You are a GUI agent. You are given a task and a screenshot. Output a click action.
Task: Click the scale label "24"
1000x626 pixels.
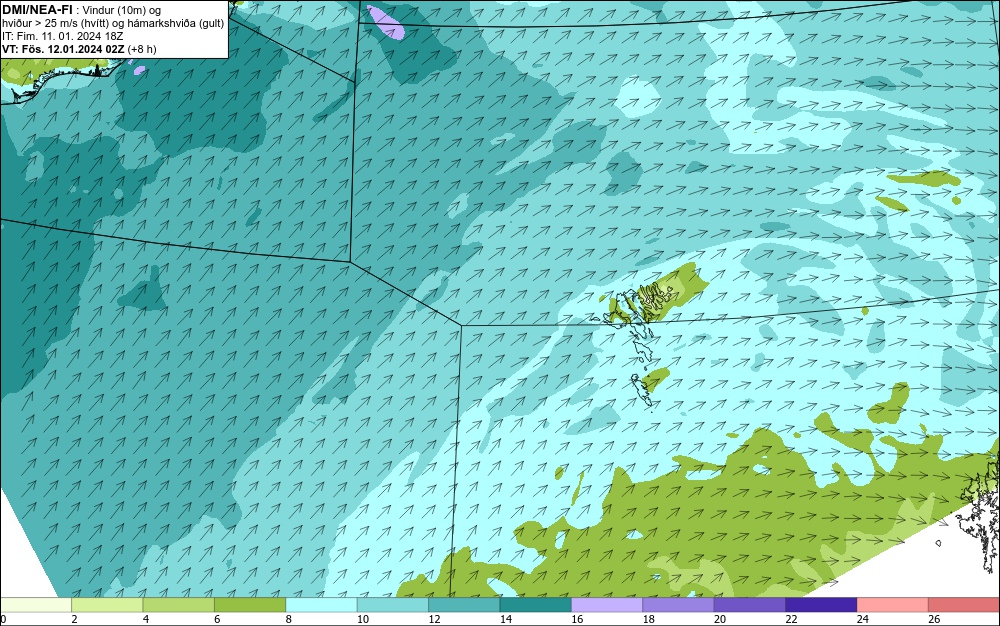863,619
